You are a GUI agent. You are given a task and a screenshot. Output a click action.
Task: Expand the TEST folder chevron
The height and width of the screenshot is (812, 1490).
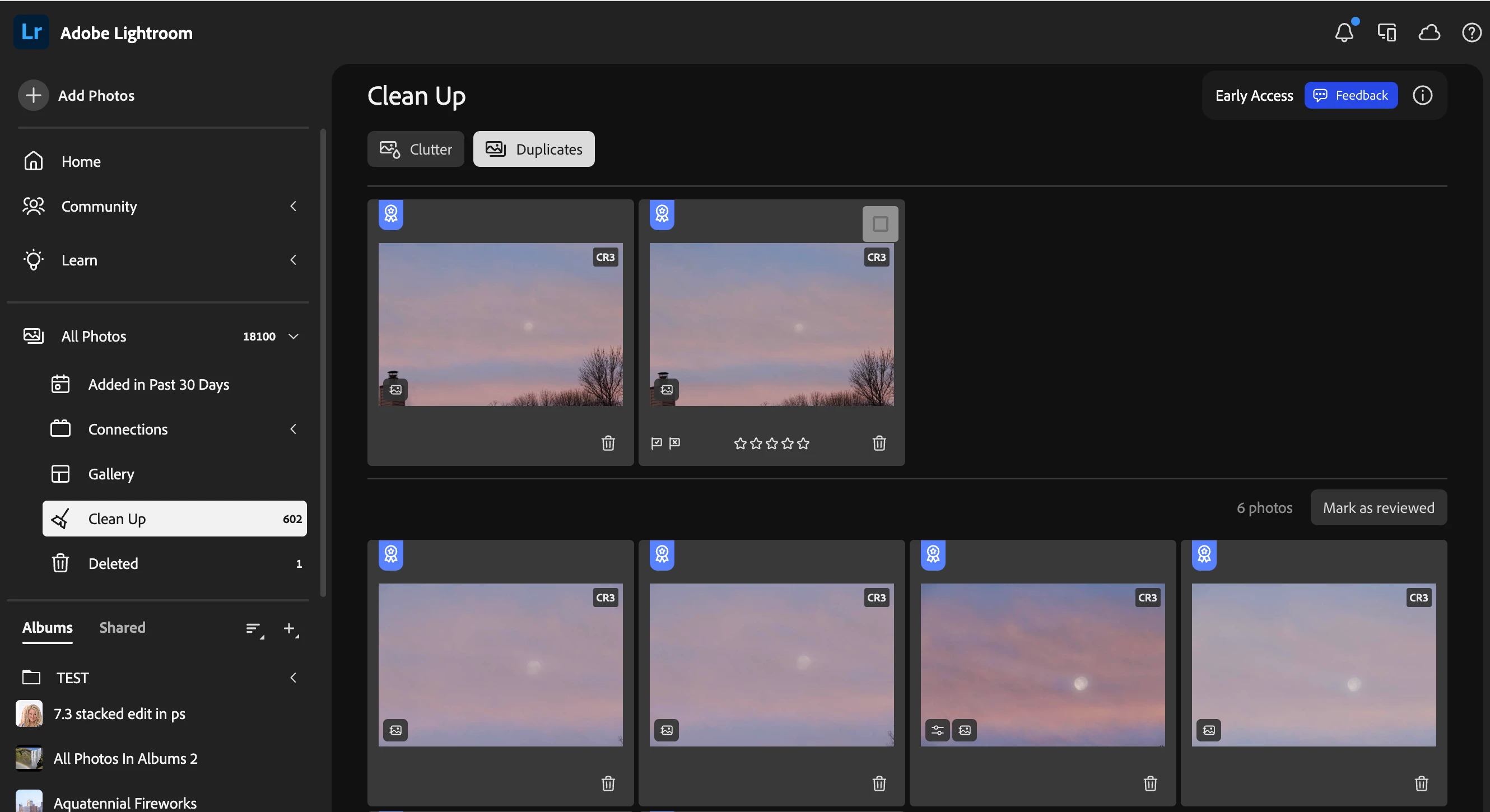294,677
